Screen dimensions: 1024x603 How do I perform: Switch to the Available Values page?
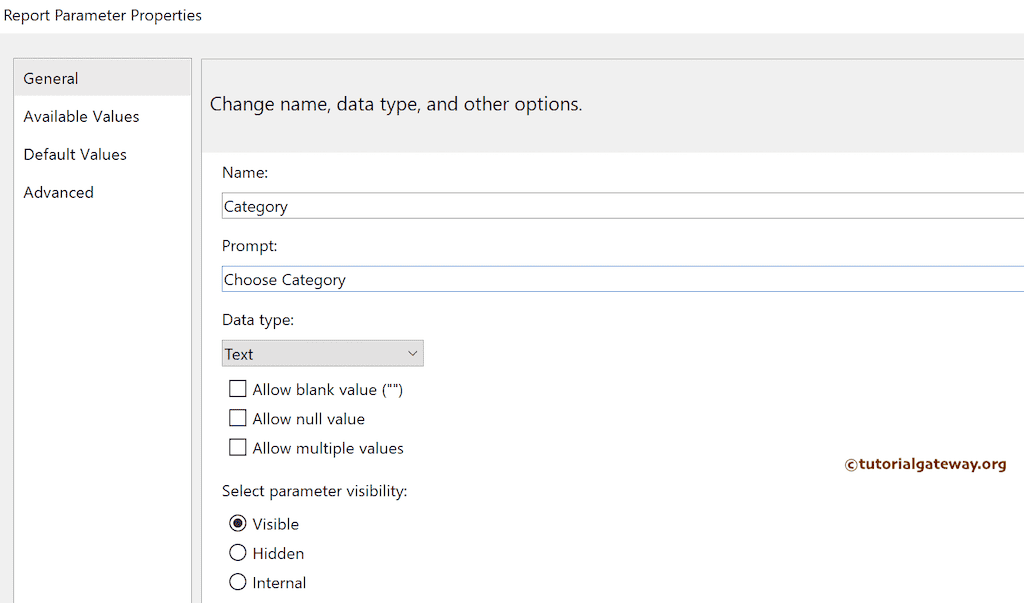pyautogui.click(x=81, y=116)
